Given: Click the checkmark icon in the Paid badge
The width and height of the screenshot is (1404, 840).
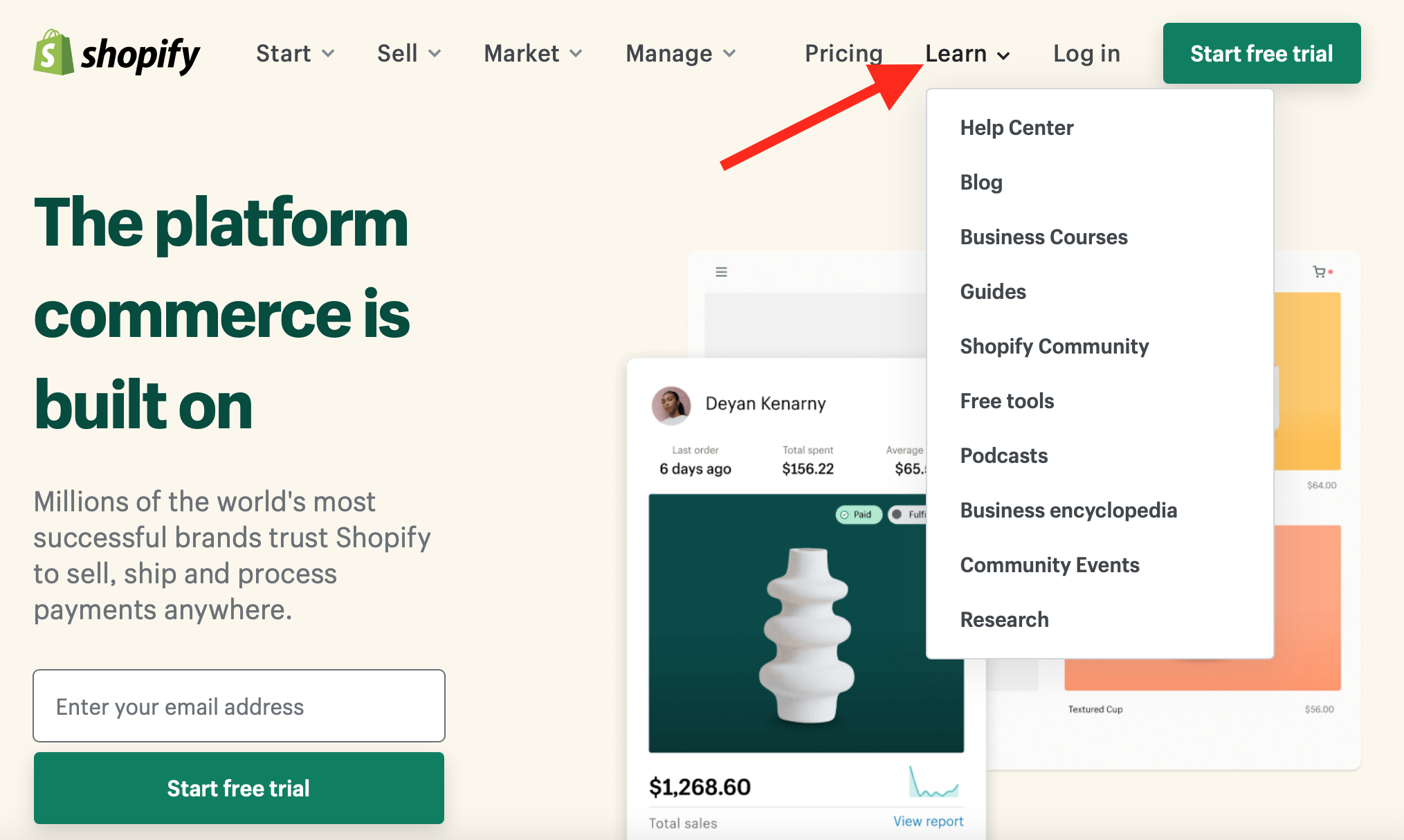Looking at the screenshot, I should click(x=844, y=515).
